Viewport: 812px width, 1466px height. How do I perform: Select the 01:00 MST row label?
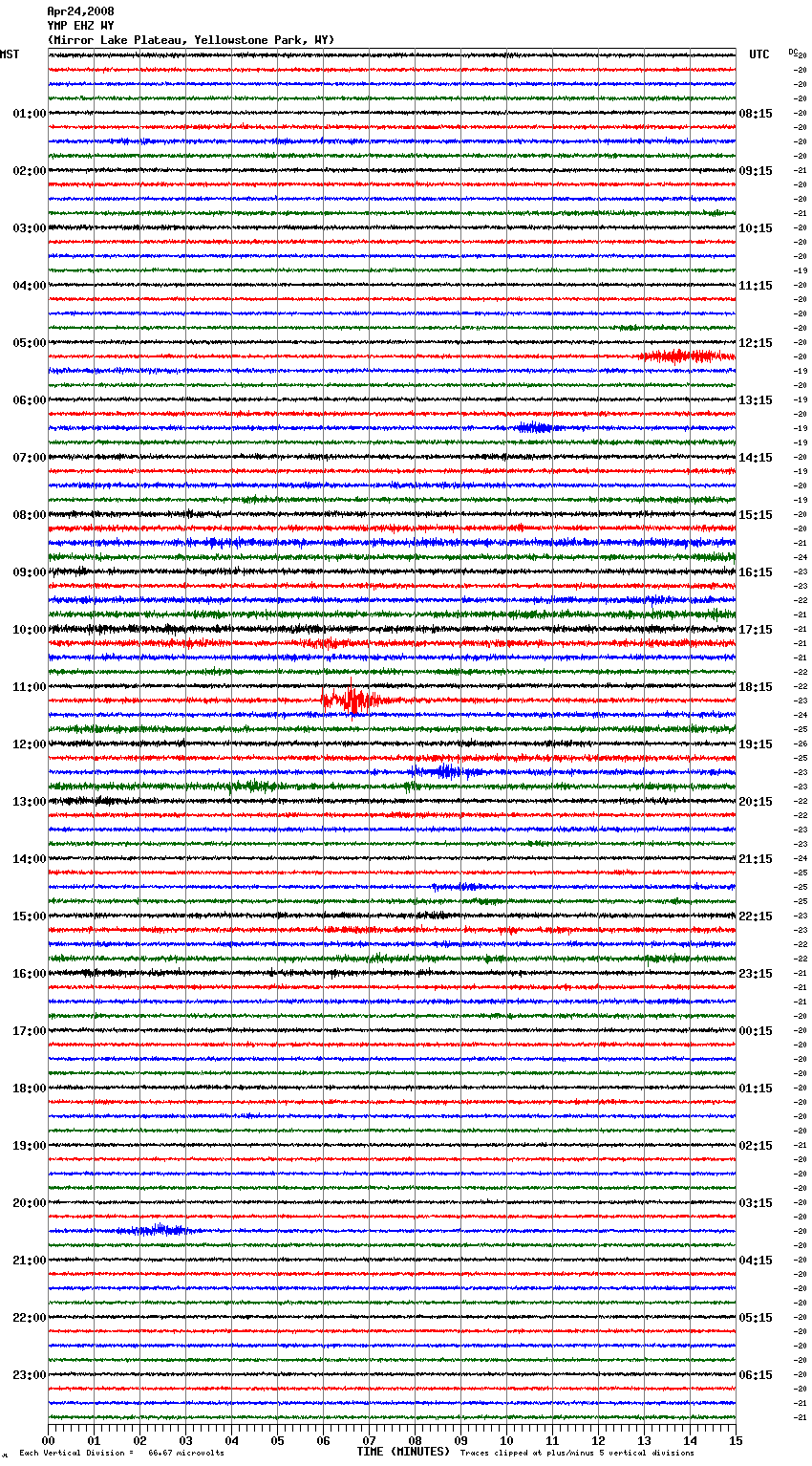[29, 114]
